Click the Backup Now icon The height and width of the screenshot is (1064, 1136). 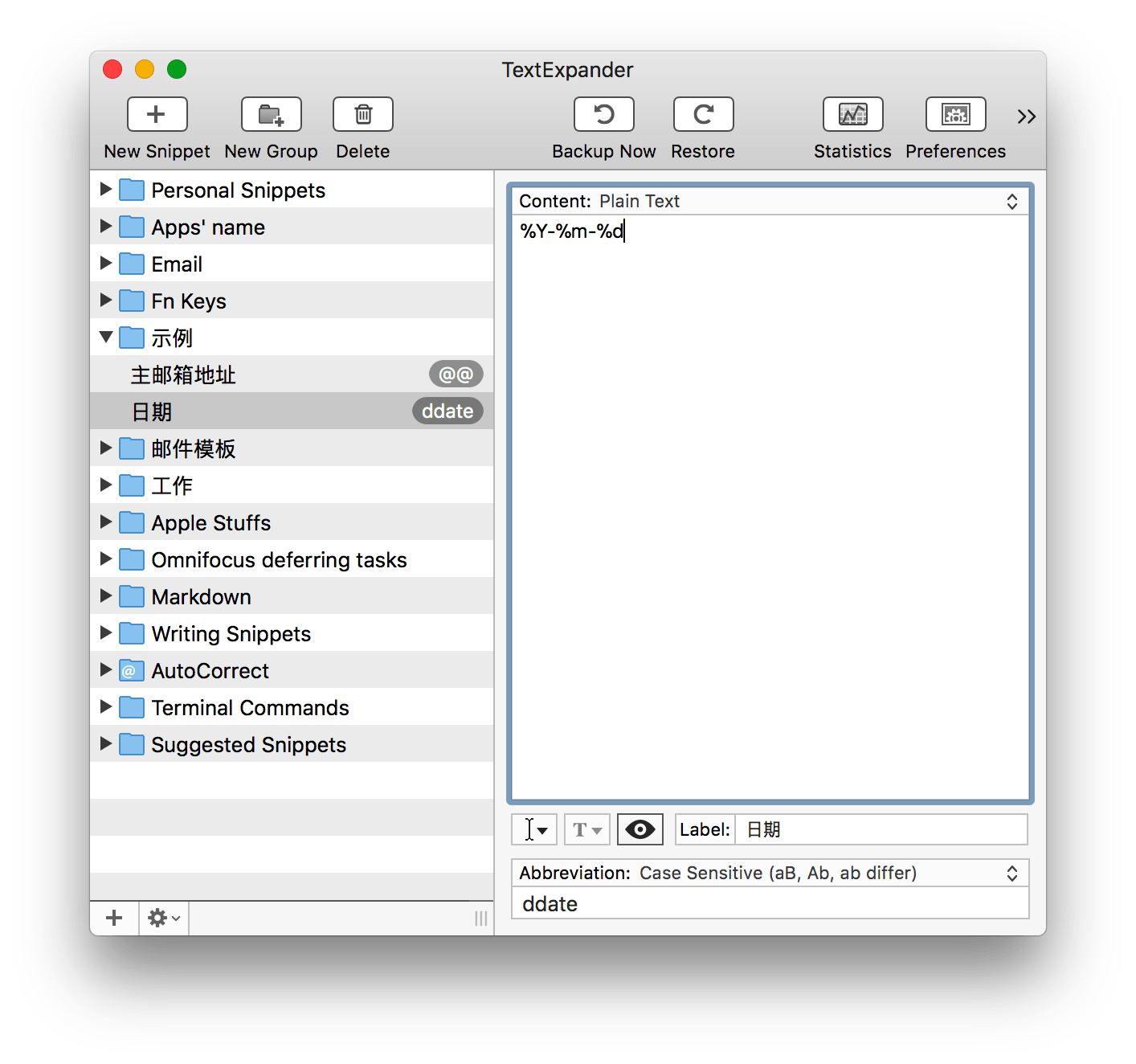(603, 115)
